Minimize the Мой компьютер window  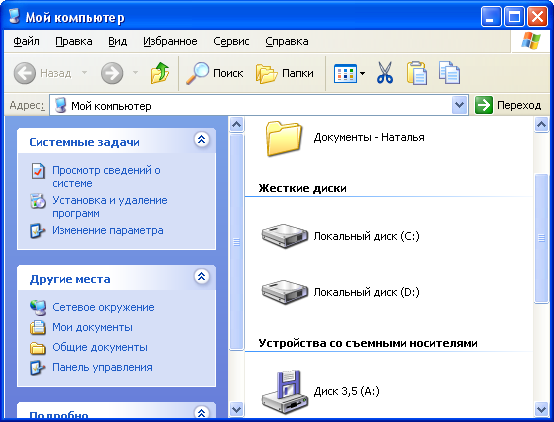pyautogui.click(x=491, y=17)
